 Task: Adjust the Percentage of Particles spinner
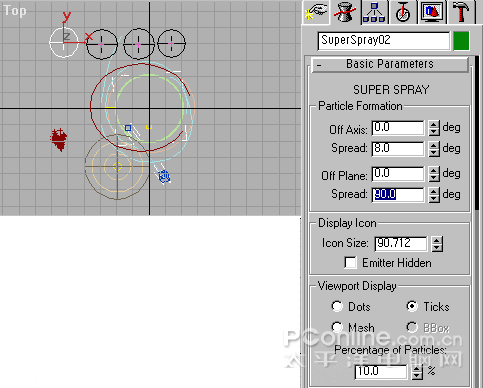(417, 372)
